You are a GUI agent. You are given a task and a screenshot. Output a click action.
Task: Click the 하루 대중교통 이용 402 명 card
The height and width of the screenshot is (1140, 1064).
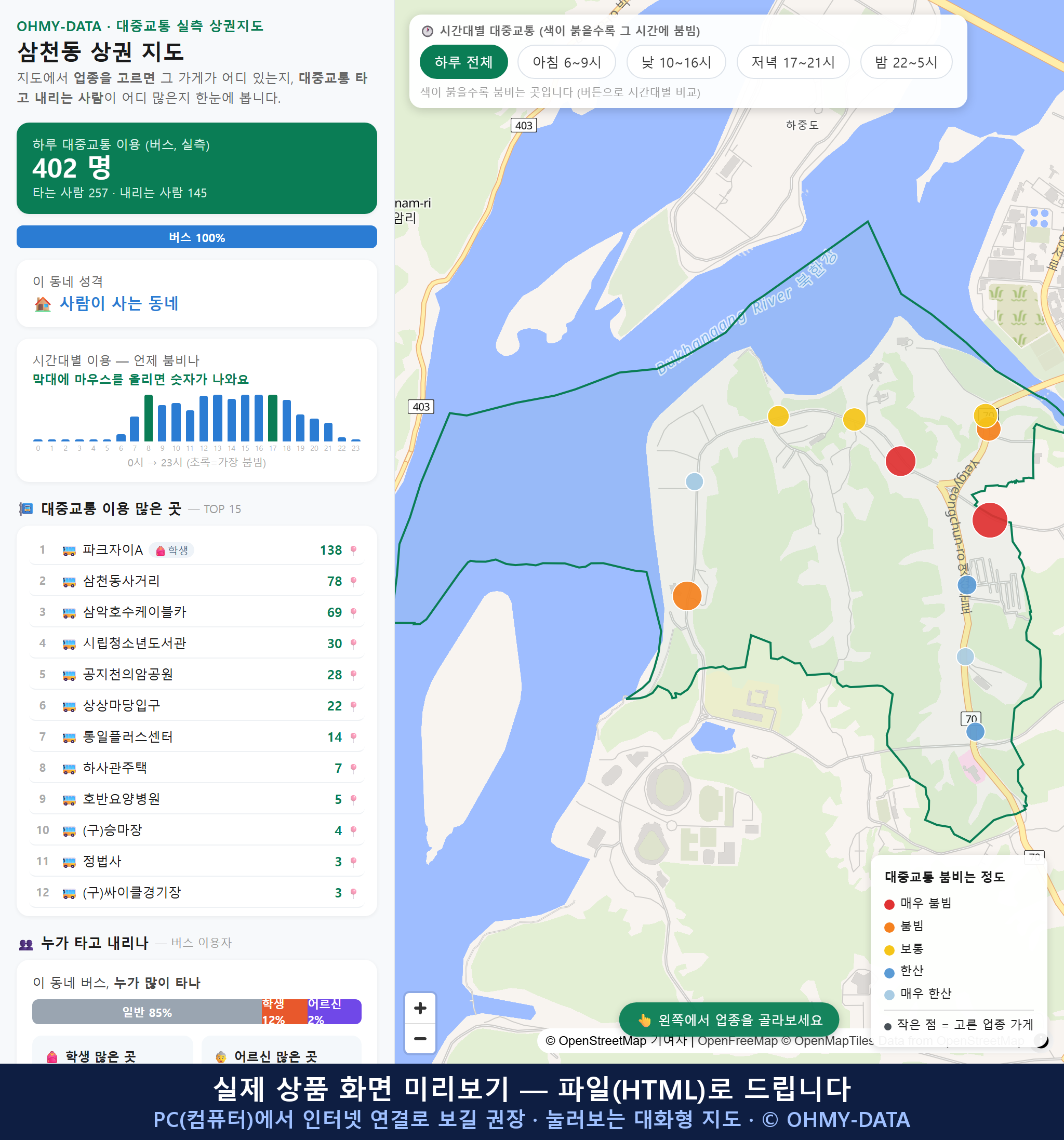pos(197,168)
